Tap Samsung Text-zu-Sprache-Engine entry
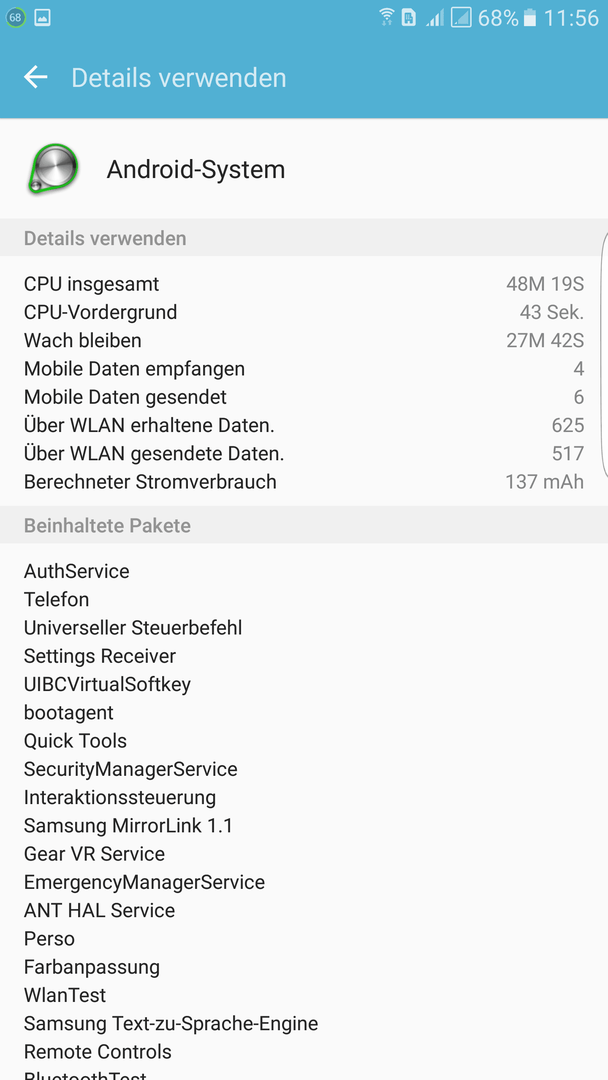The image size is (608, 1080). (171, 1023)
